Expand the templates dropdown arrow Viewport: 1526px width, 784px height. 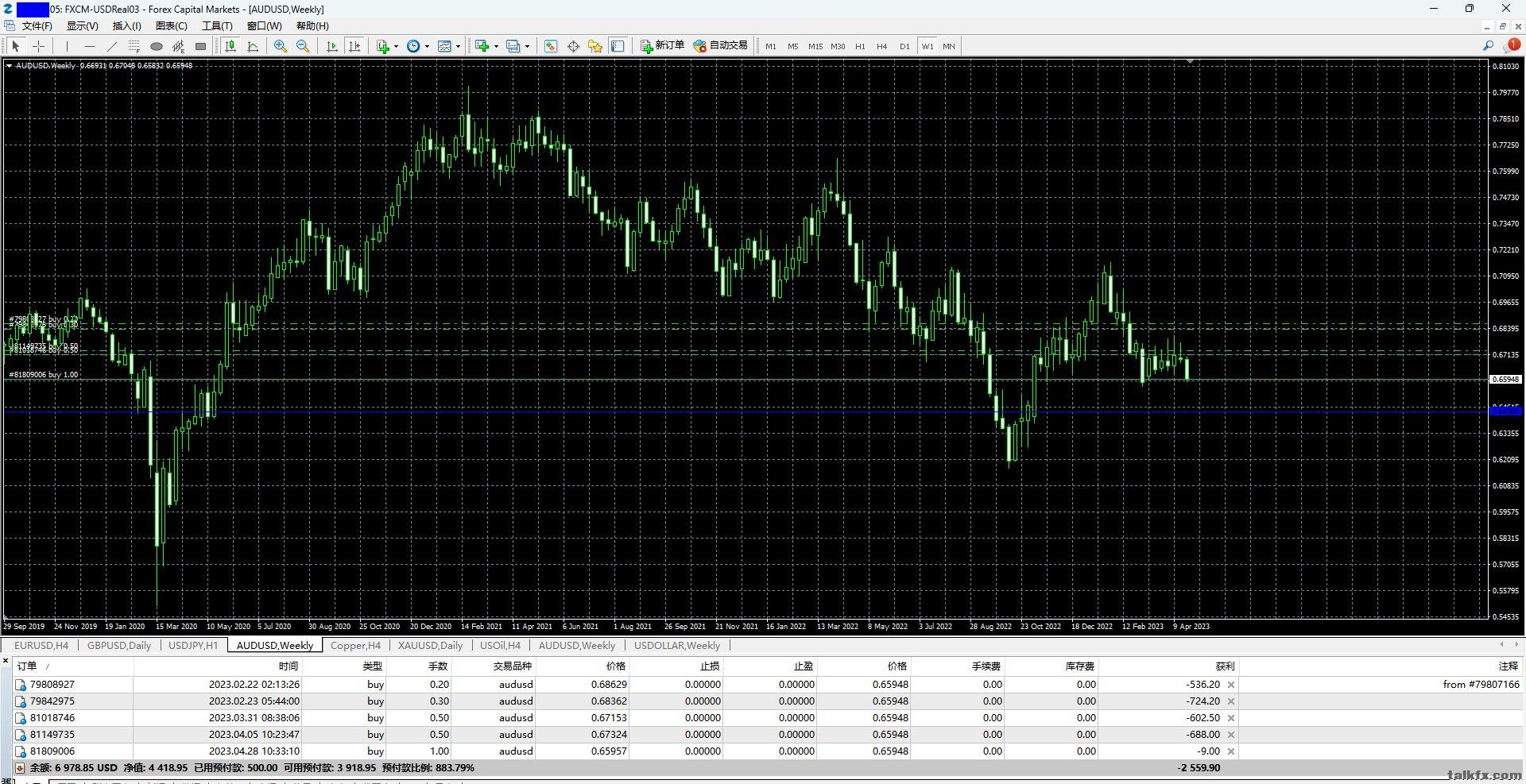(458, 46)
